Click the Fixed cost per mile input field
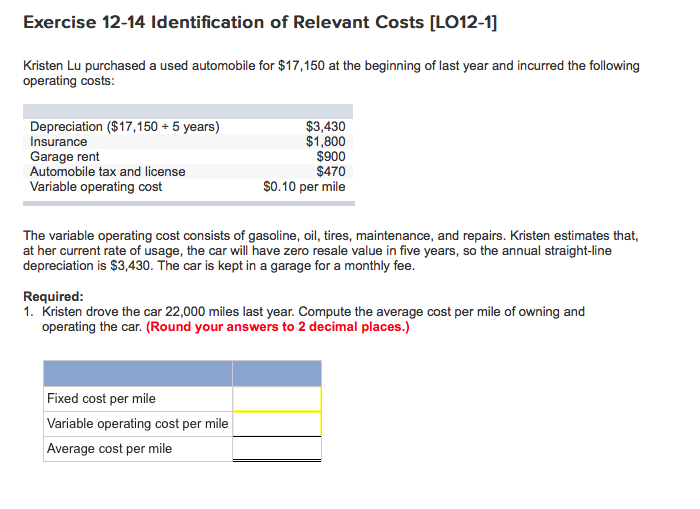 coord(277,399)
